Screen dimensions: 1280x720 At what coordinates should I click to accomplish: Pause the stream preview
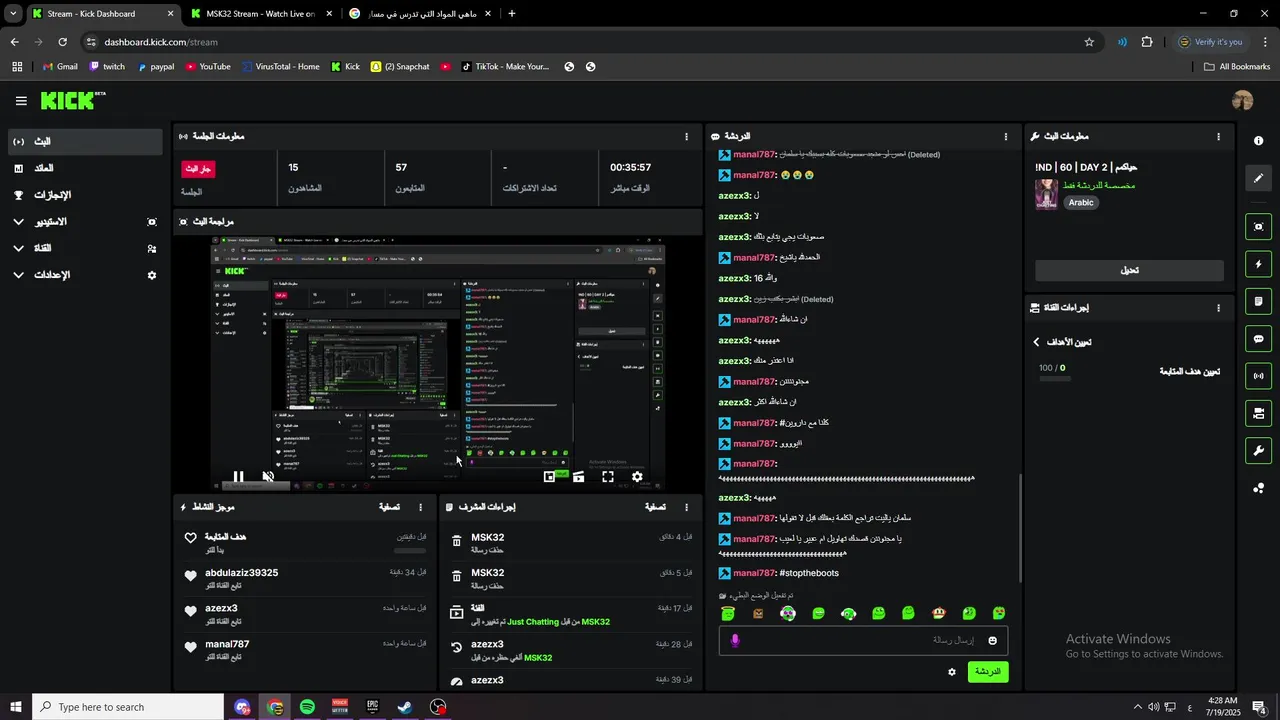pyautogui.click(x=238, y=477)
